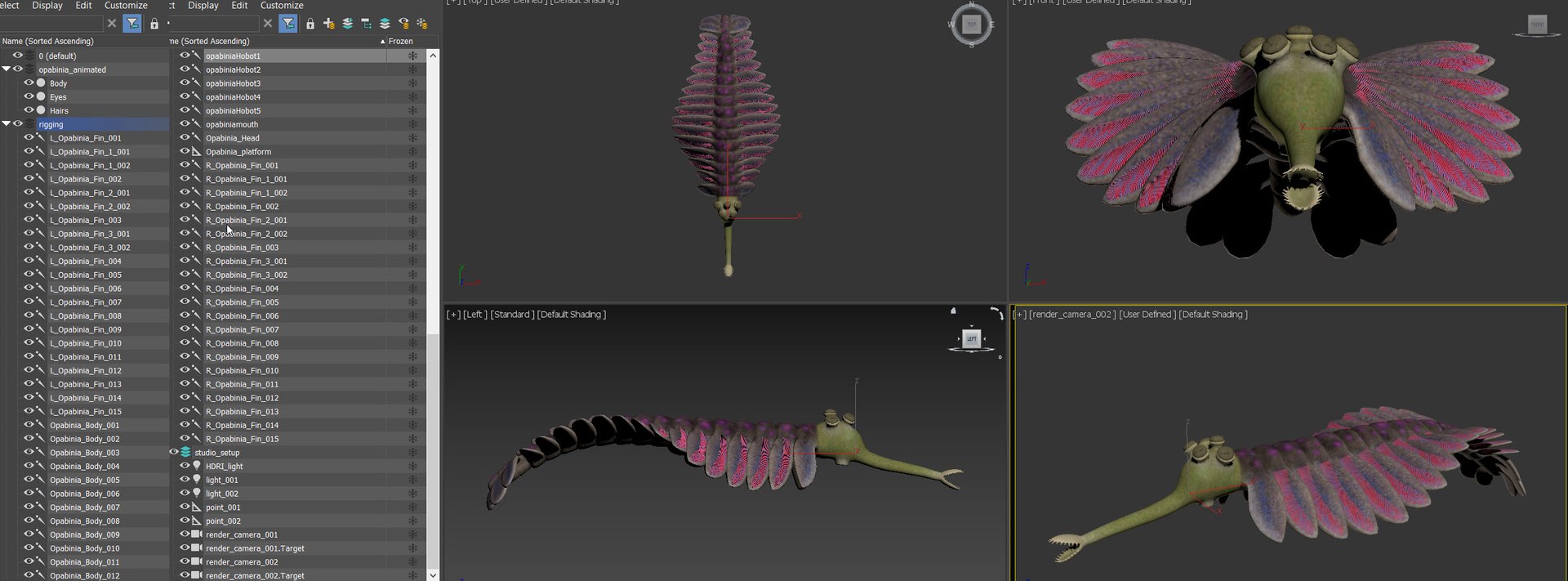Click the Select Children hierarchy icon
Image resolution: width=1568 pixels, height=581 pixels.
[x=366, y=24]
